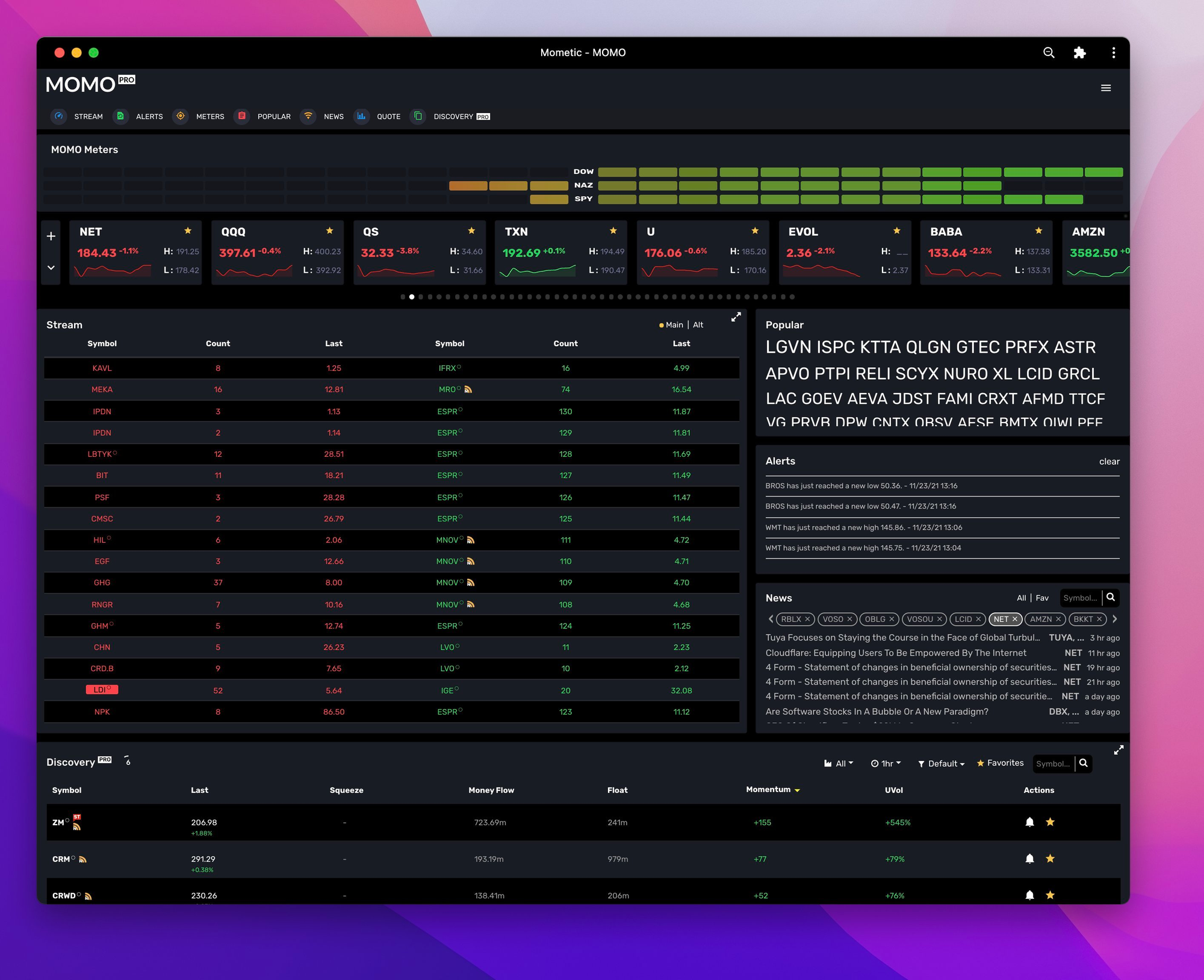This screenshot has width=1204, height=980.
Task: Open the extensions puzzle icon
Action: pyautogui.click(x=1079, y=52)
